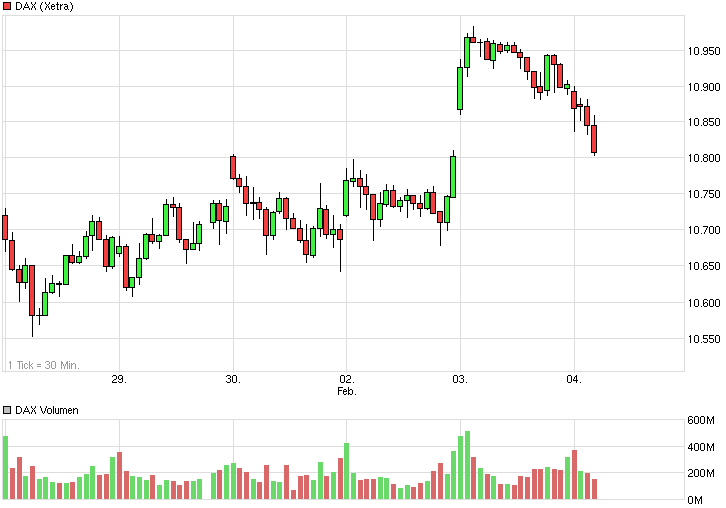Select the DAX Volumen panel title text
Screen dimensions: 726x508
coord(47,410)
